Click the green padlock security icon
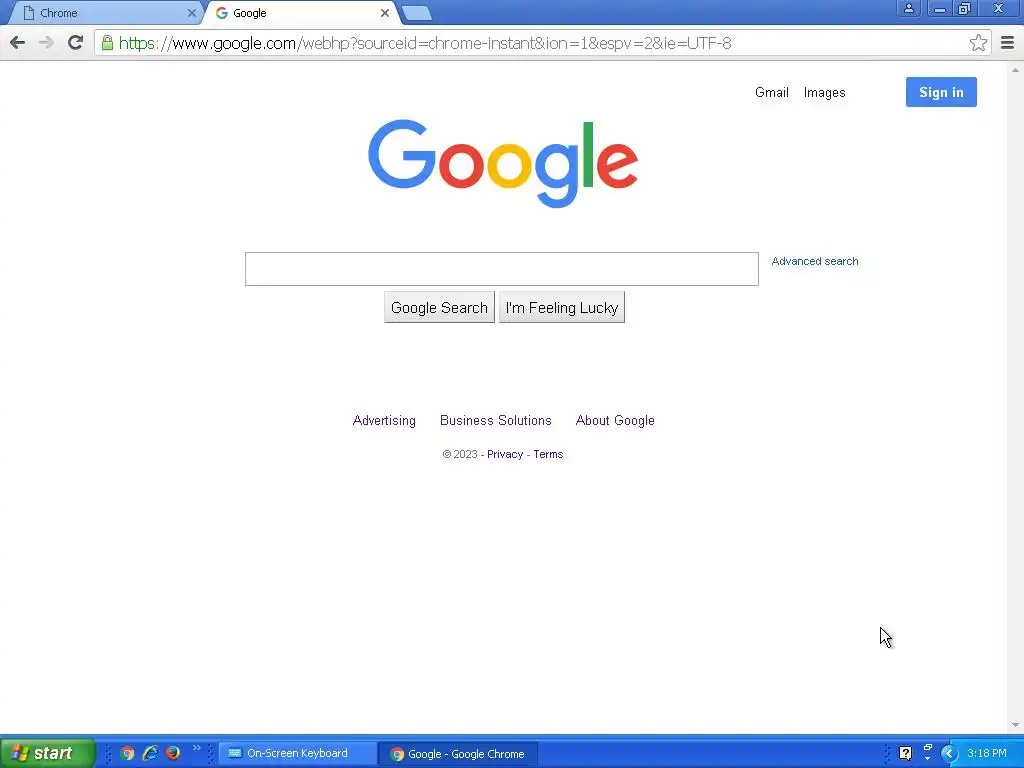The height and width of the screenshot is (768, 1024). pyautogui.click(x=107, y=43)
